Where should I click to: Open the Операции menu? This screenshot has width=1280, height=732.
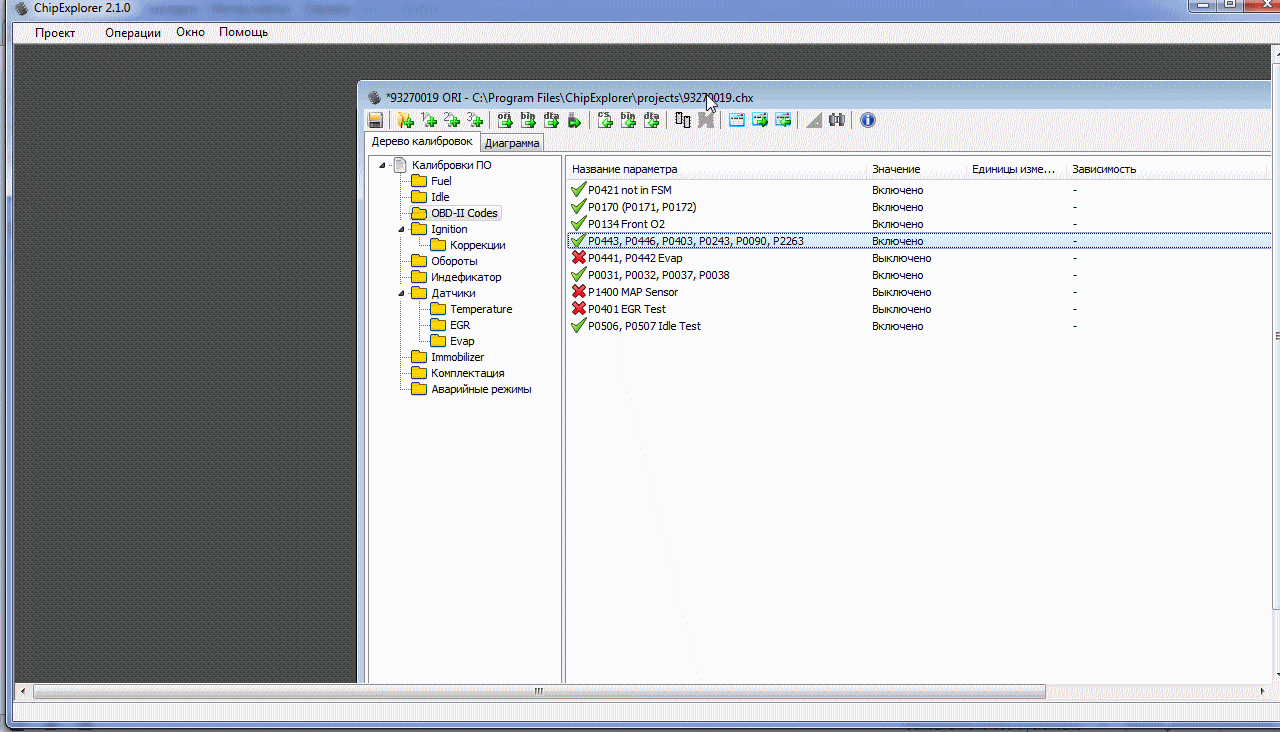(x=133, y=32)
